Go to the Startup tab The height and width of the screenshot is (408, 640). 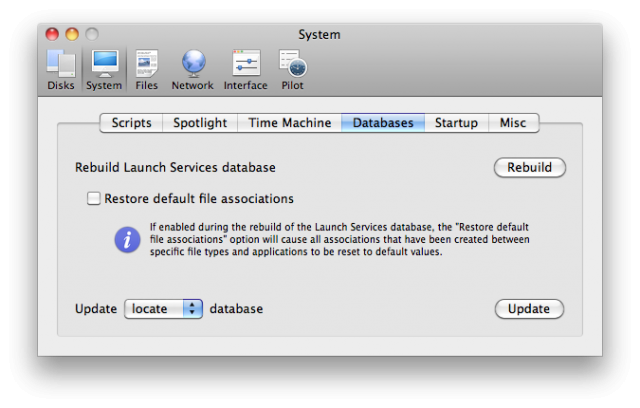(x=455, y=123)
